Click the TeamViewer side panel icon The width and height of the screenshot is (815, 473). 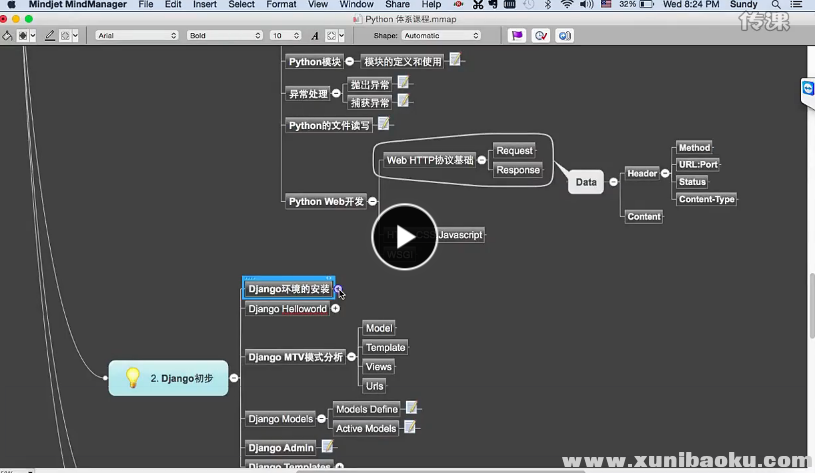click(808, 89)
